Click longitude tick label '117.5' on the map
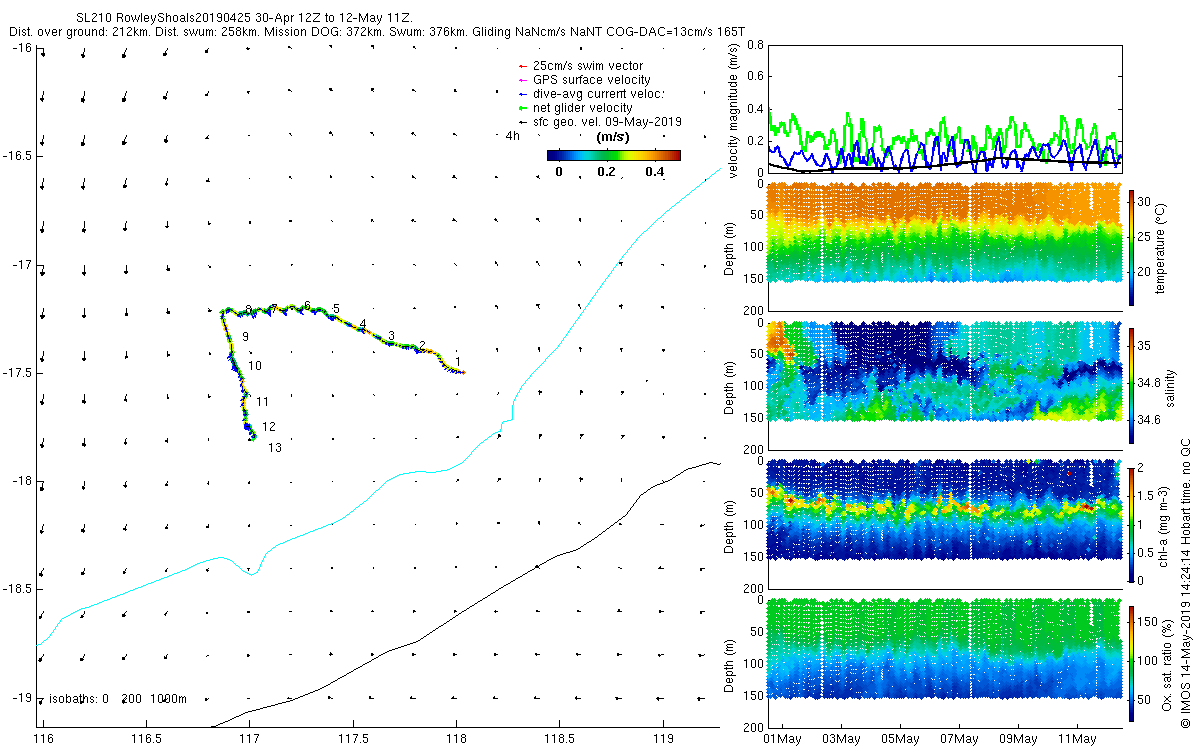1200x750 pixels. click(353, 738)
